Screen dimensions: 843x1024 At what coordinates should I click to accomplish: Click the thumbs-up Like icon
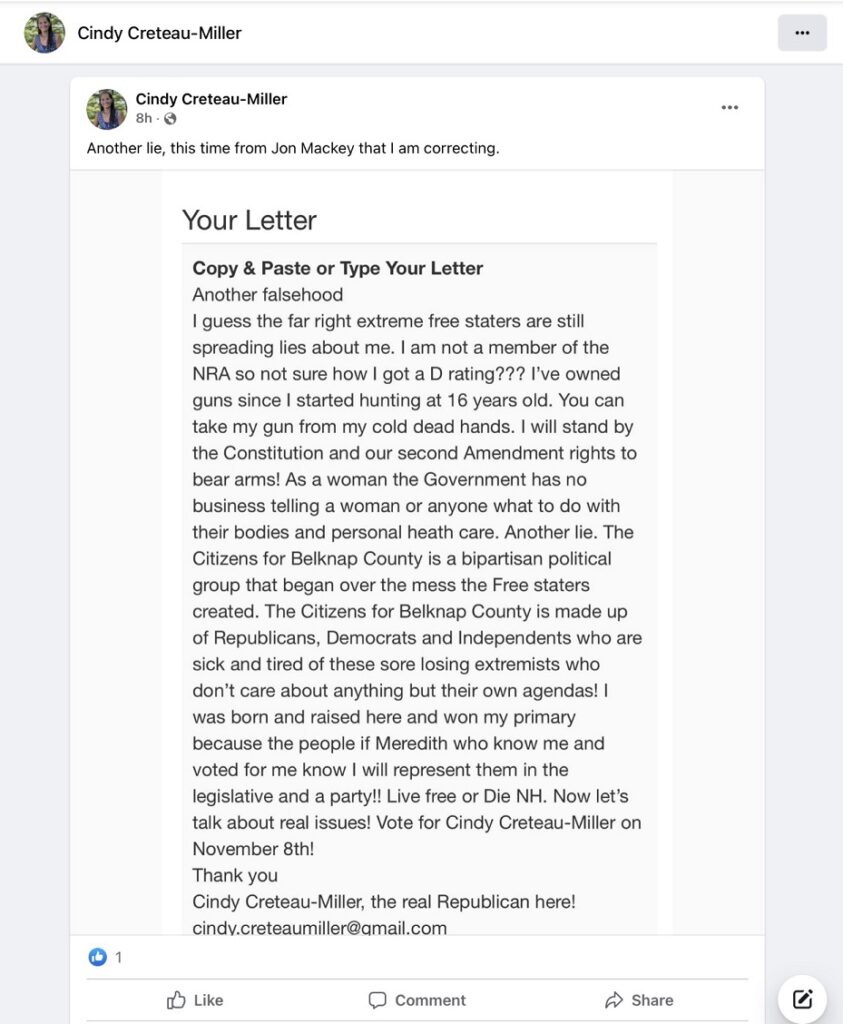click(176, 1000)
